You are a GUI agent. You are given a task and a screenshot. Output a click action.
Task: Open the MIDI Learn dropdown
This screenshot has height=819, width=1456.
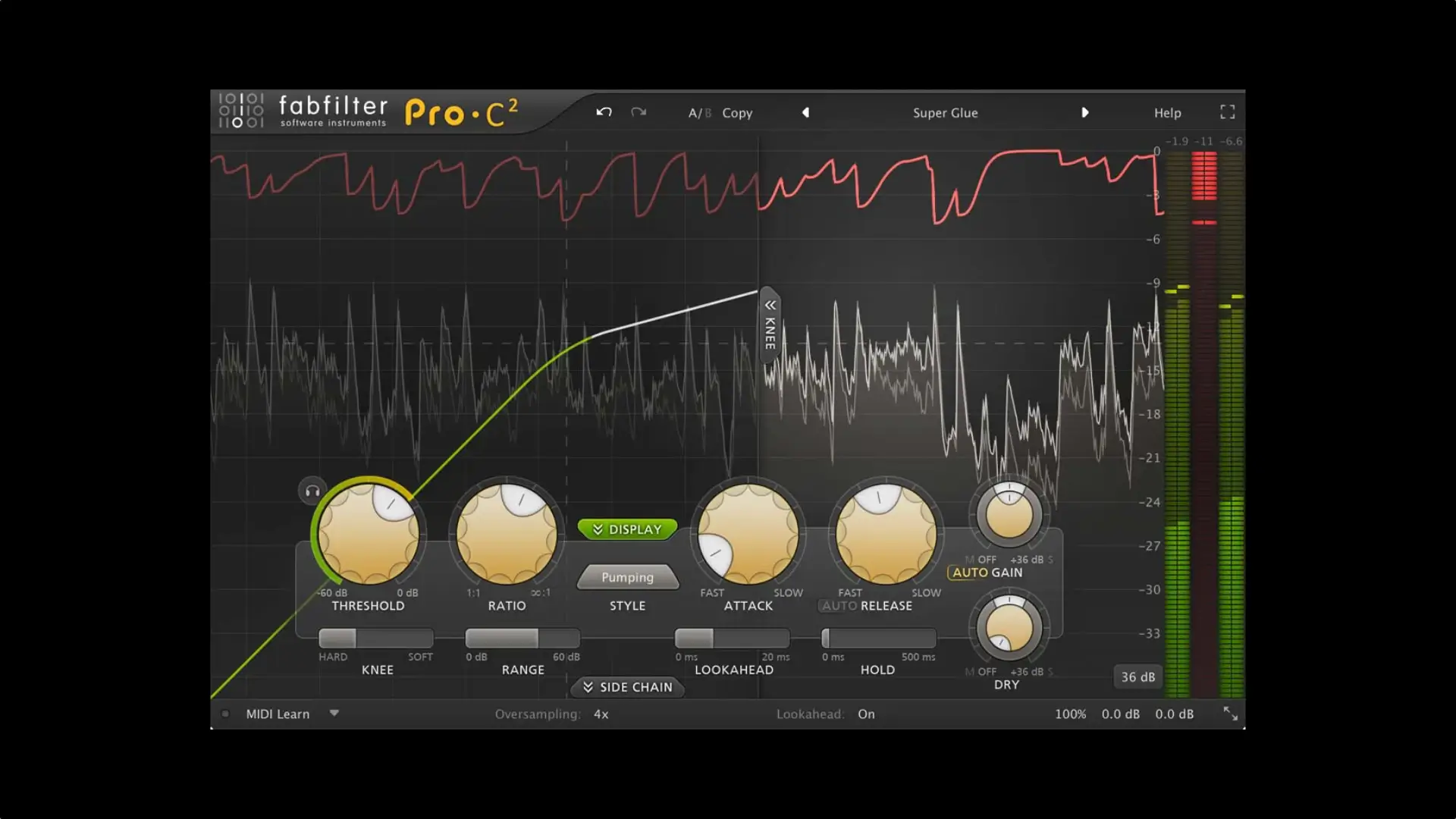[x=334, y=714]
